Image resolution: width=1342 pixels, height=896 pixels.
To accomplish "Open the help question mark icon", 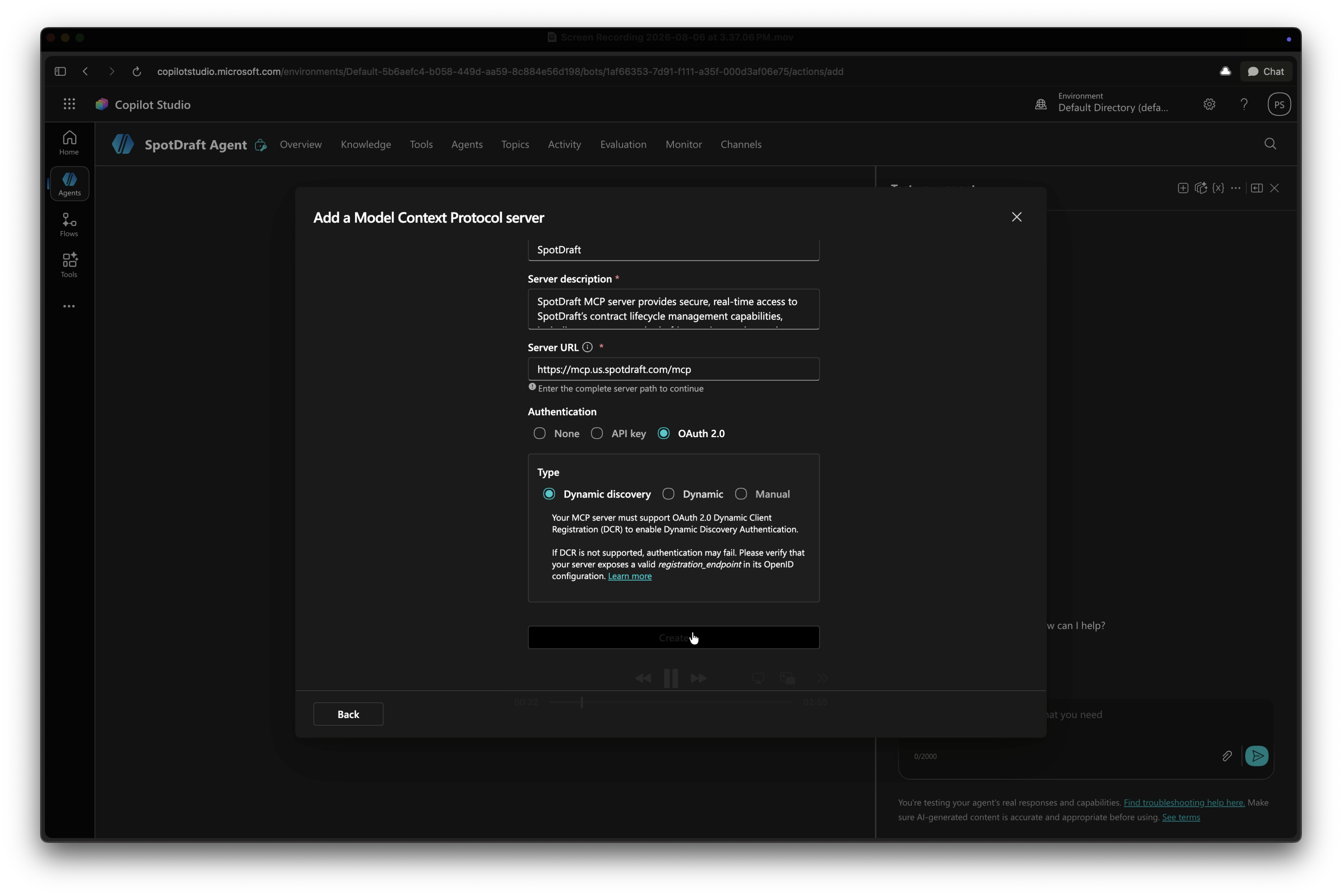I will tap(1244, 104).
